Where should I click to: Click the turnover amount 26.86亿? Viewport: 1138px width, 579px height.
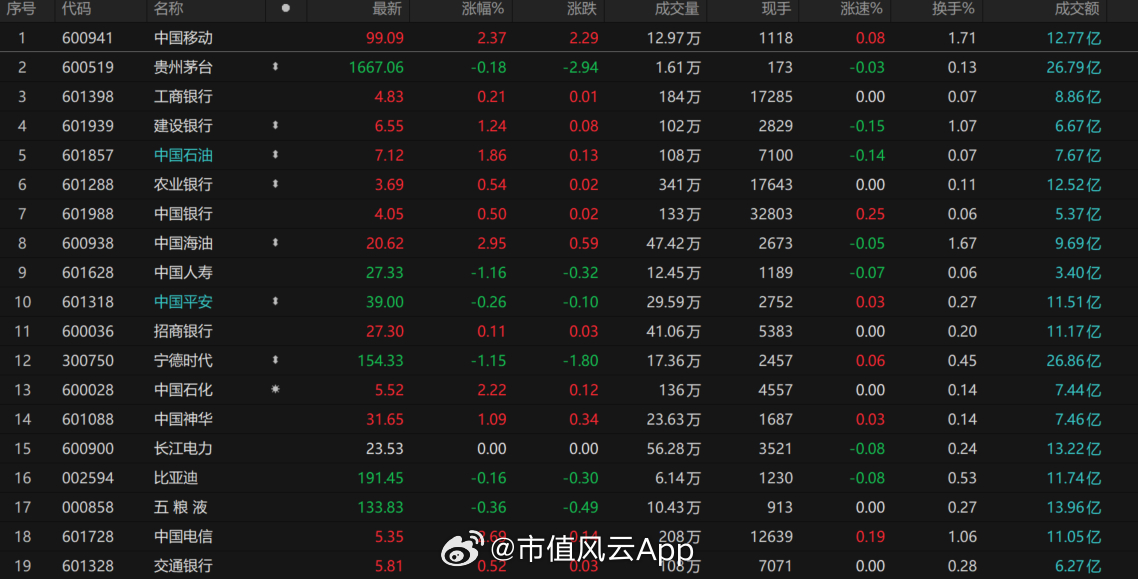[1073, 361]
